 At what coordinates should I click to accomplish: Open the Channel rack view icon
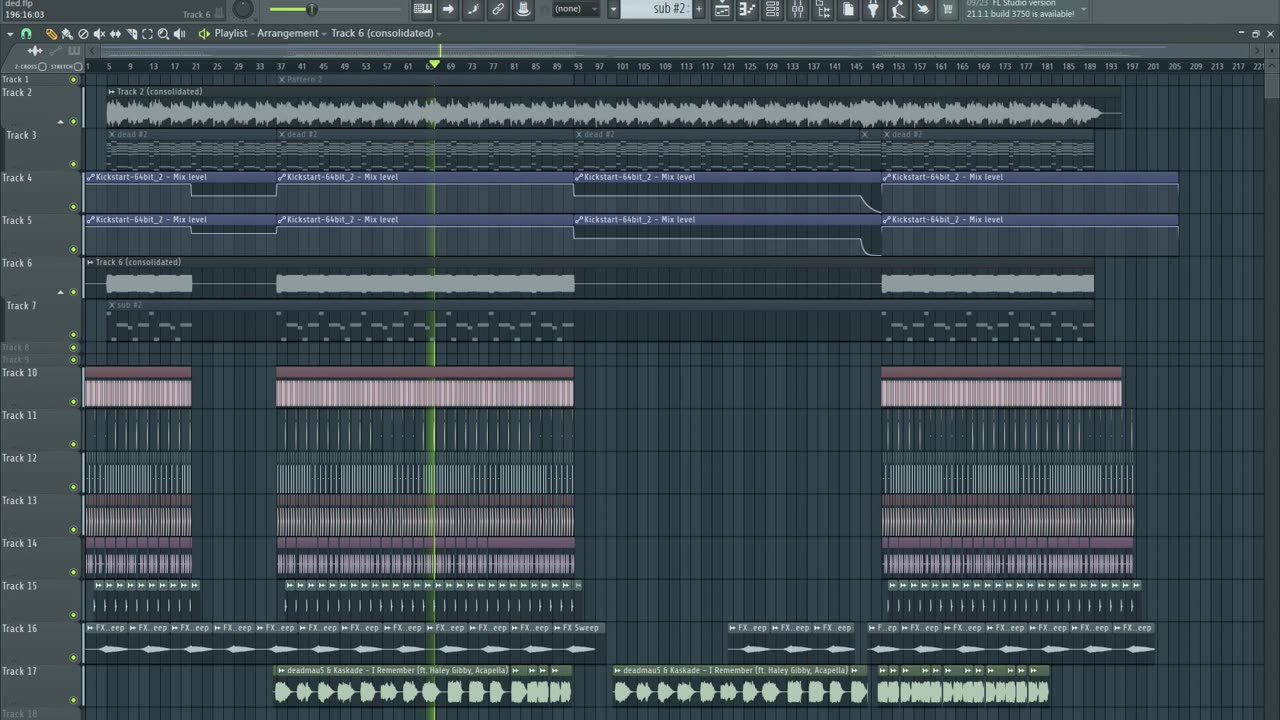click(x=772, y=9)
